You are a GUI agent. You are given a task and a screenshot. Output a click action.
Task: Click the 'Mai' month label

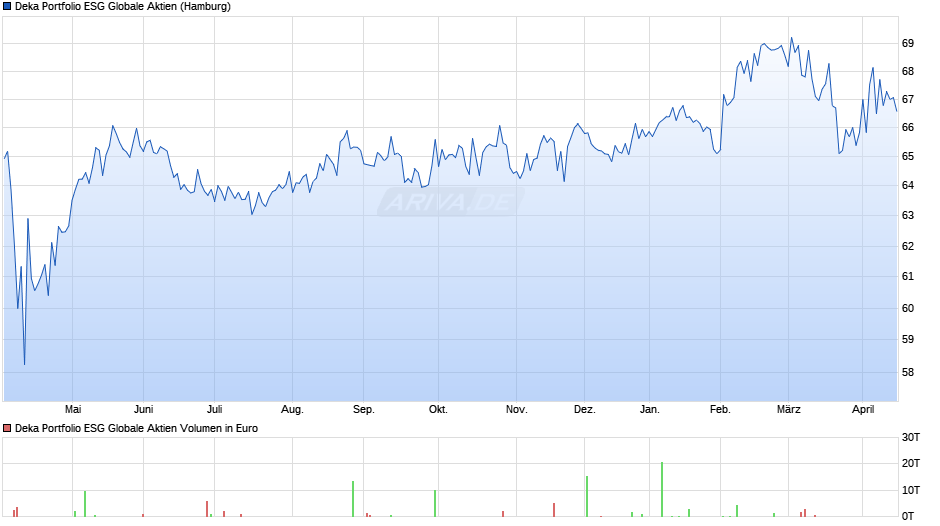pos(73,409)
